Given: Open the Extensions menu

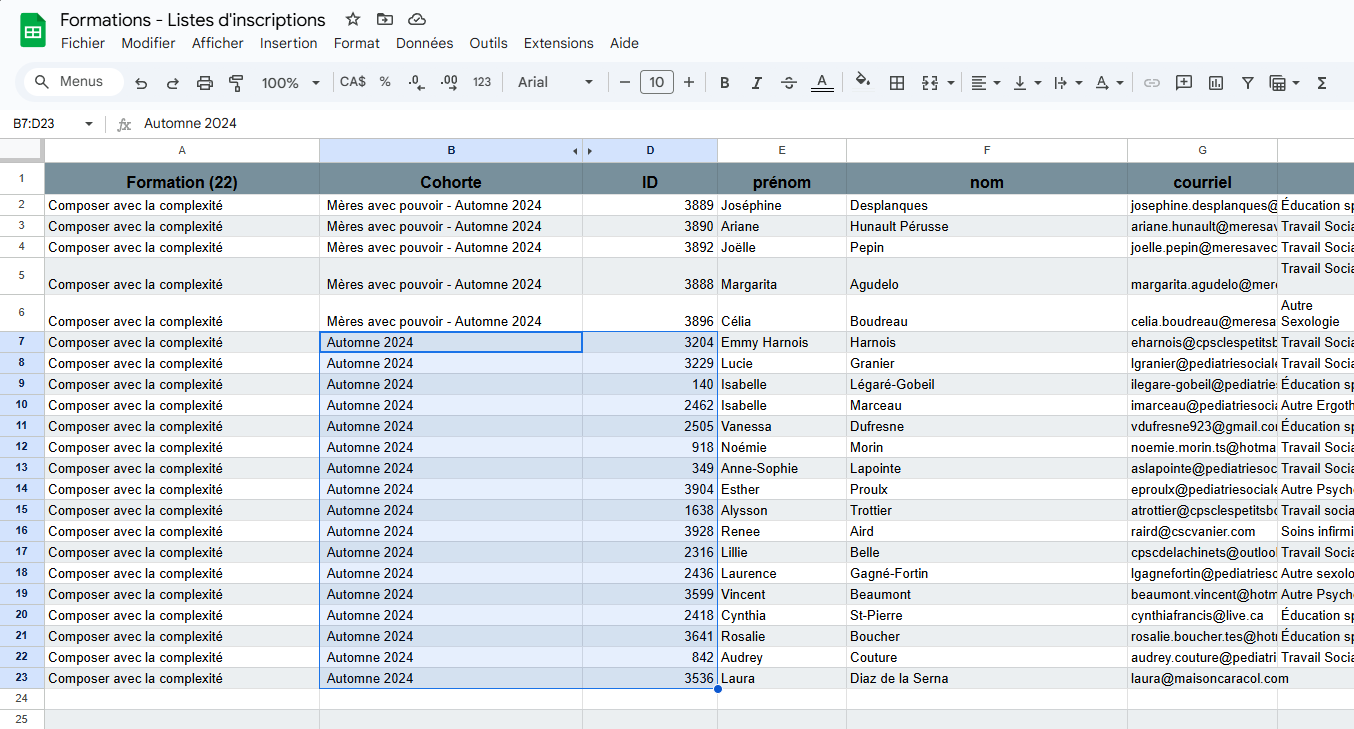Looking at the screenshot, I should pos(558,43).
